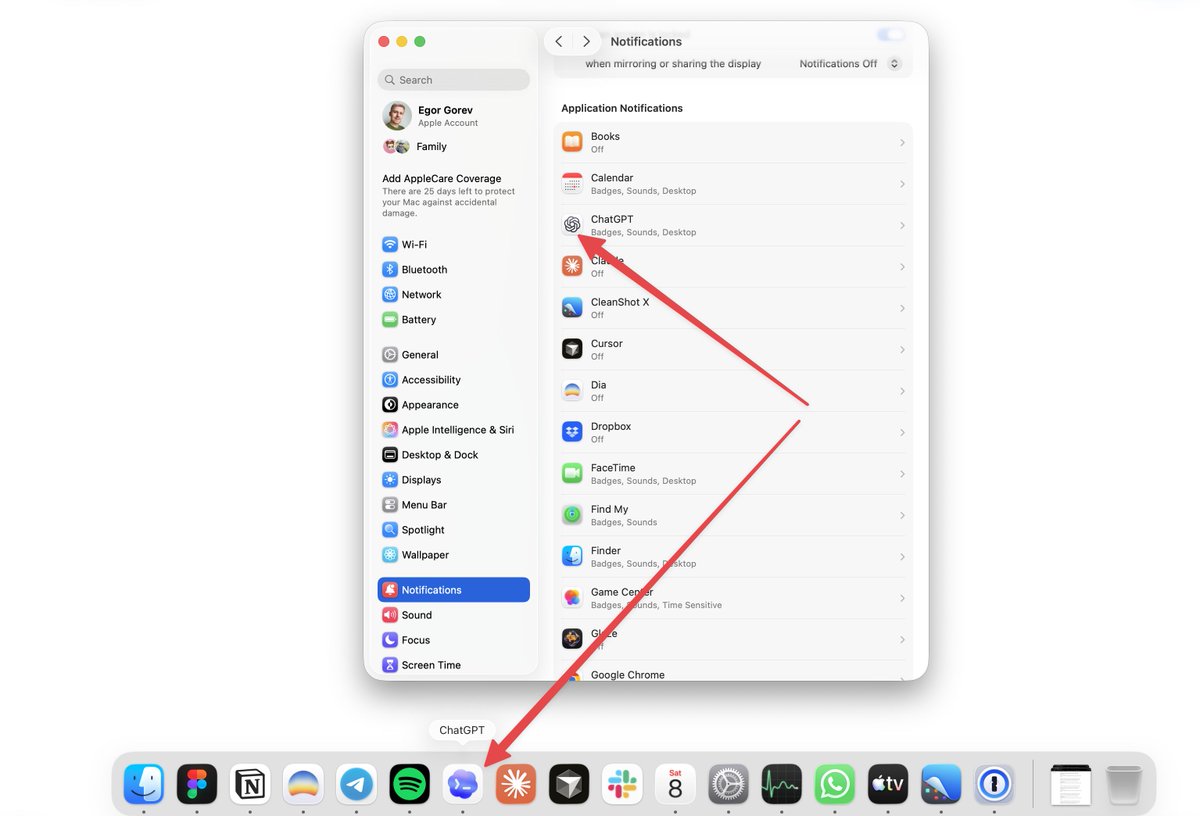This screenshot has width=1200, height=816.
Task: Select Apple Intelligence & Siri in sidebar
Action: [453, 429]
